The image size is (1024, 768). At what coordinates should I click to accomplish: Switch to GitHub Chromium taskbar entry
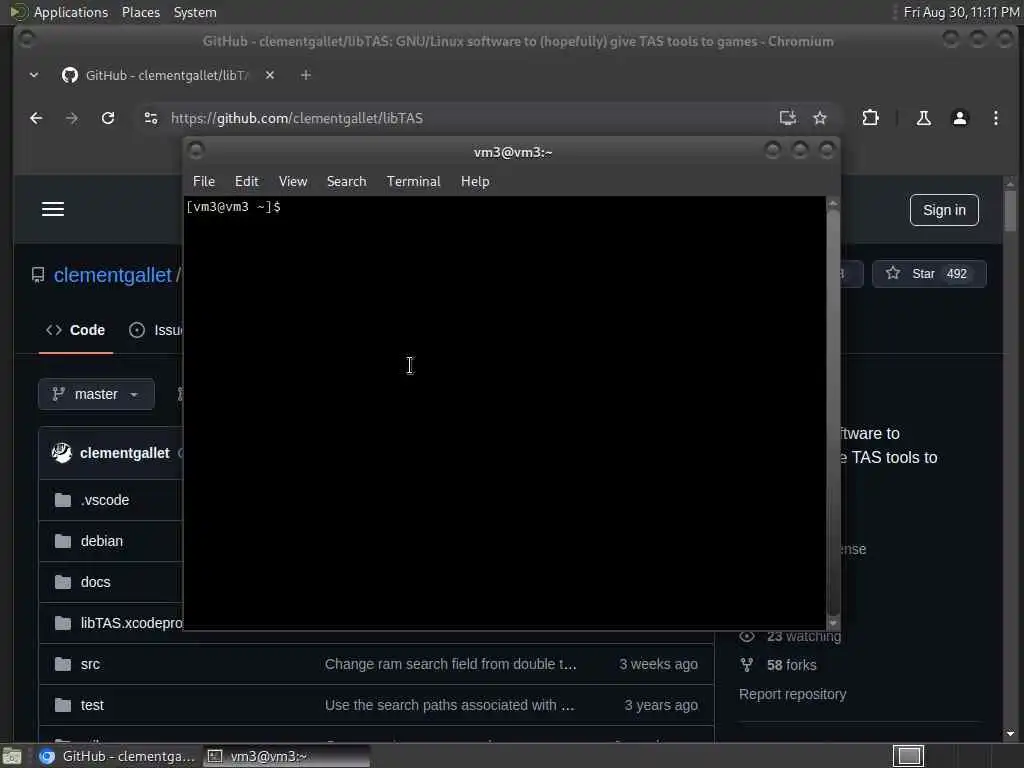(118, 756)
